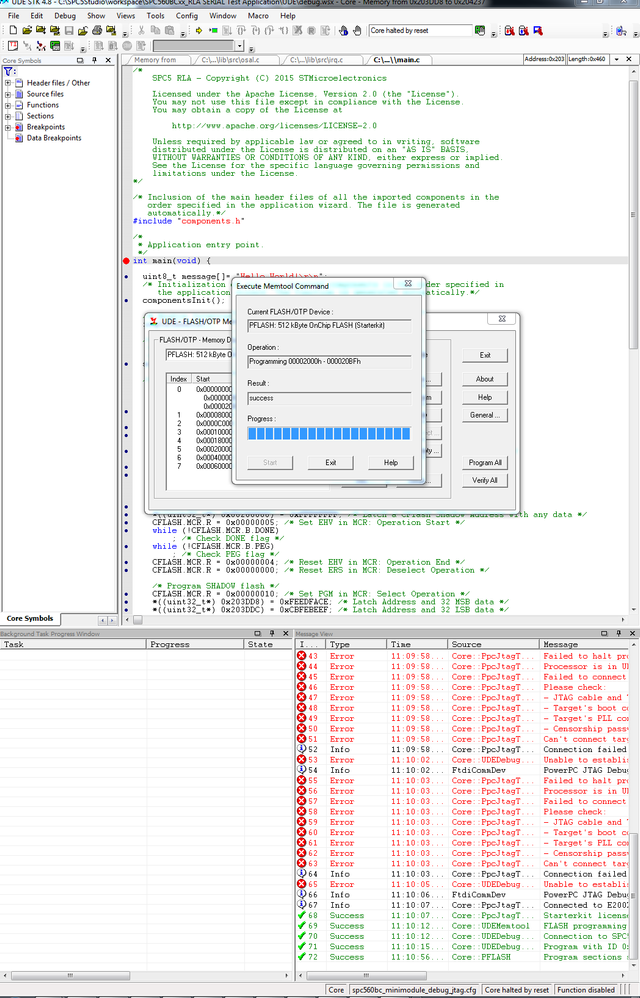Expand the Source files tree node
This screenshot has width=640, height=998.
(x=8, y=94)
